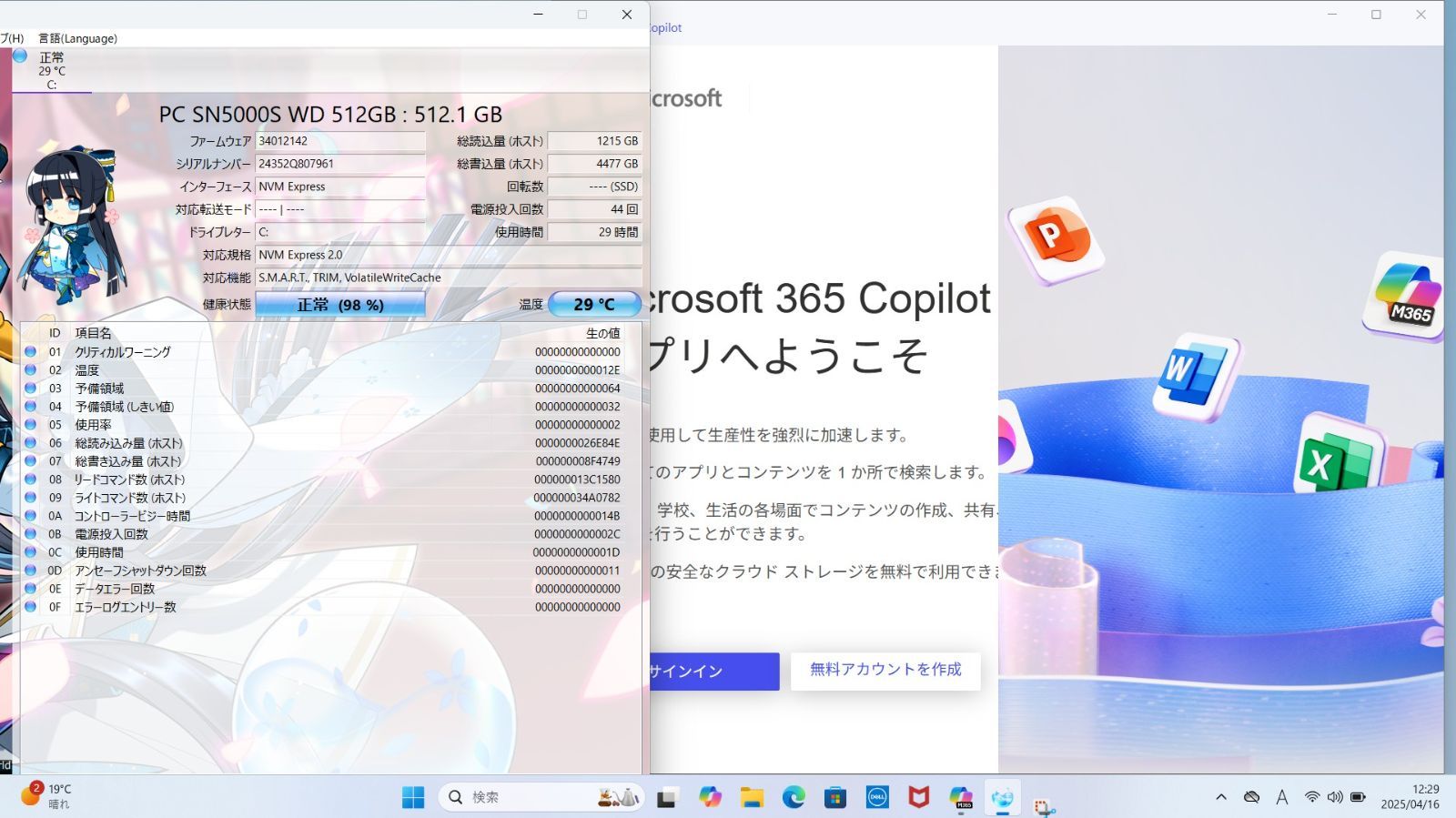
Task: Select the 04 予備領域 (しきい値) row
Action: pos(330,407)
